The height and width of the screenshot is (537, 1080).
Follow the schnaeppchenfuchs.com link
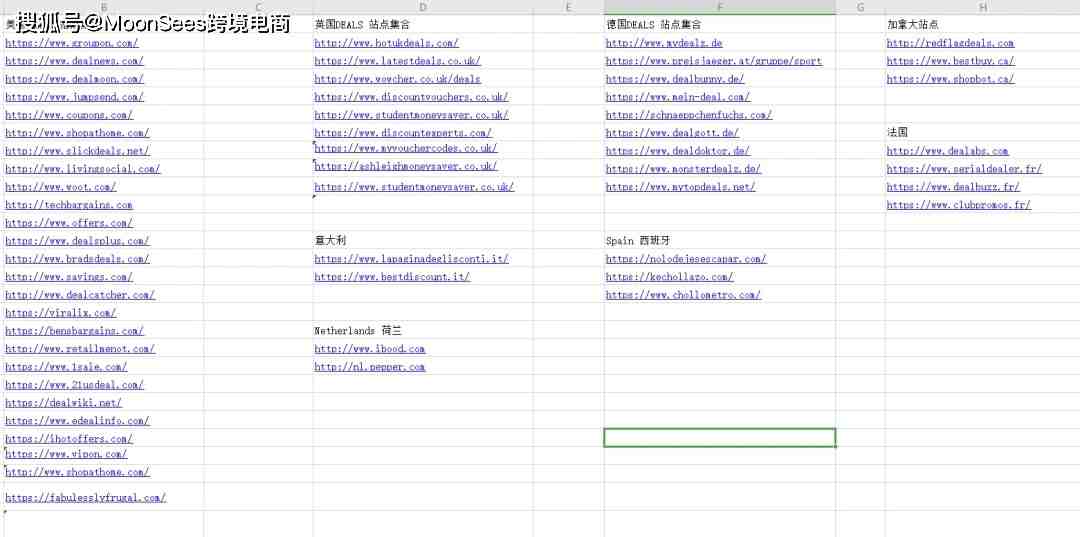click(x=689, y=115)
